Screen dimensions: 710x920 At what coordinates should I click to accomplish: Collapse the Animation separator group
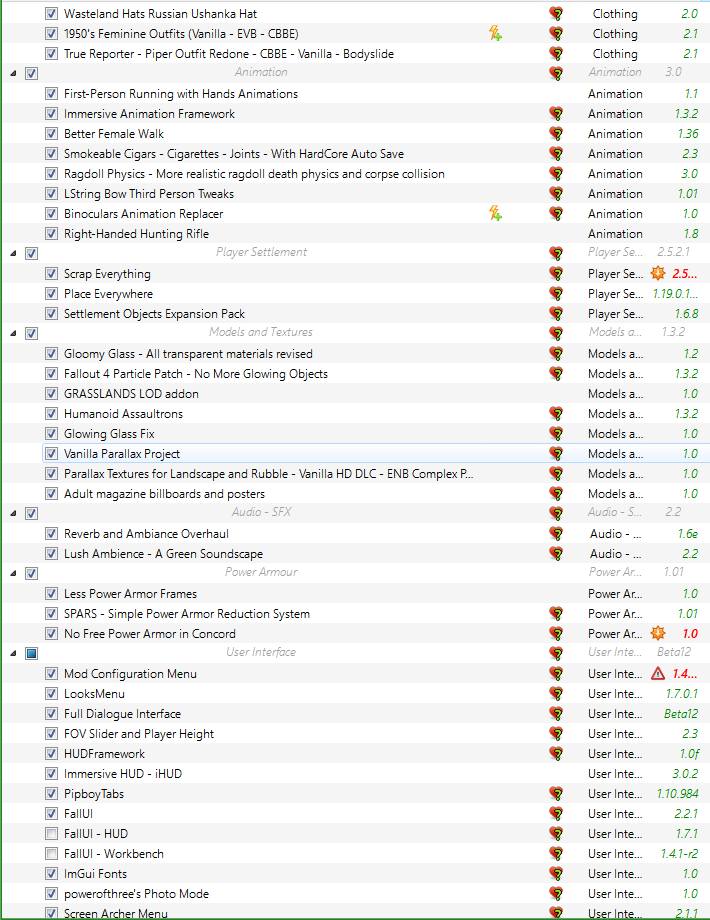coord(13,73)
